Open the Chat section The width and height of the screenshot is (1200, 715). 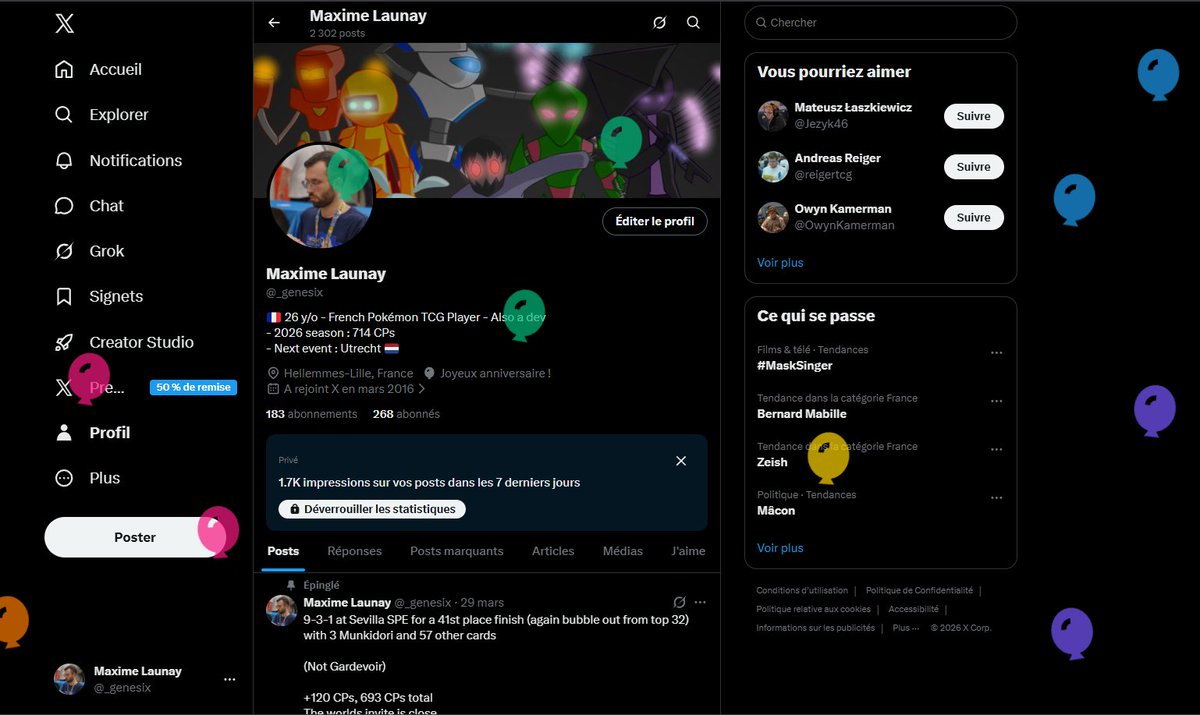coord(89,206)
